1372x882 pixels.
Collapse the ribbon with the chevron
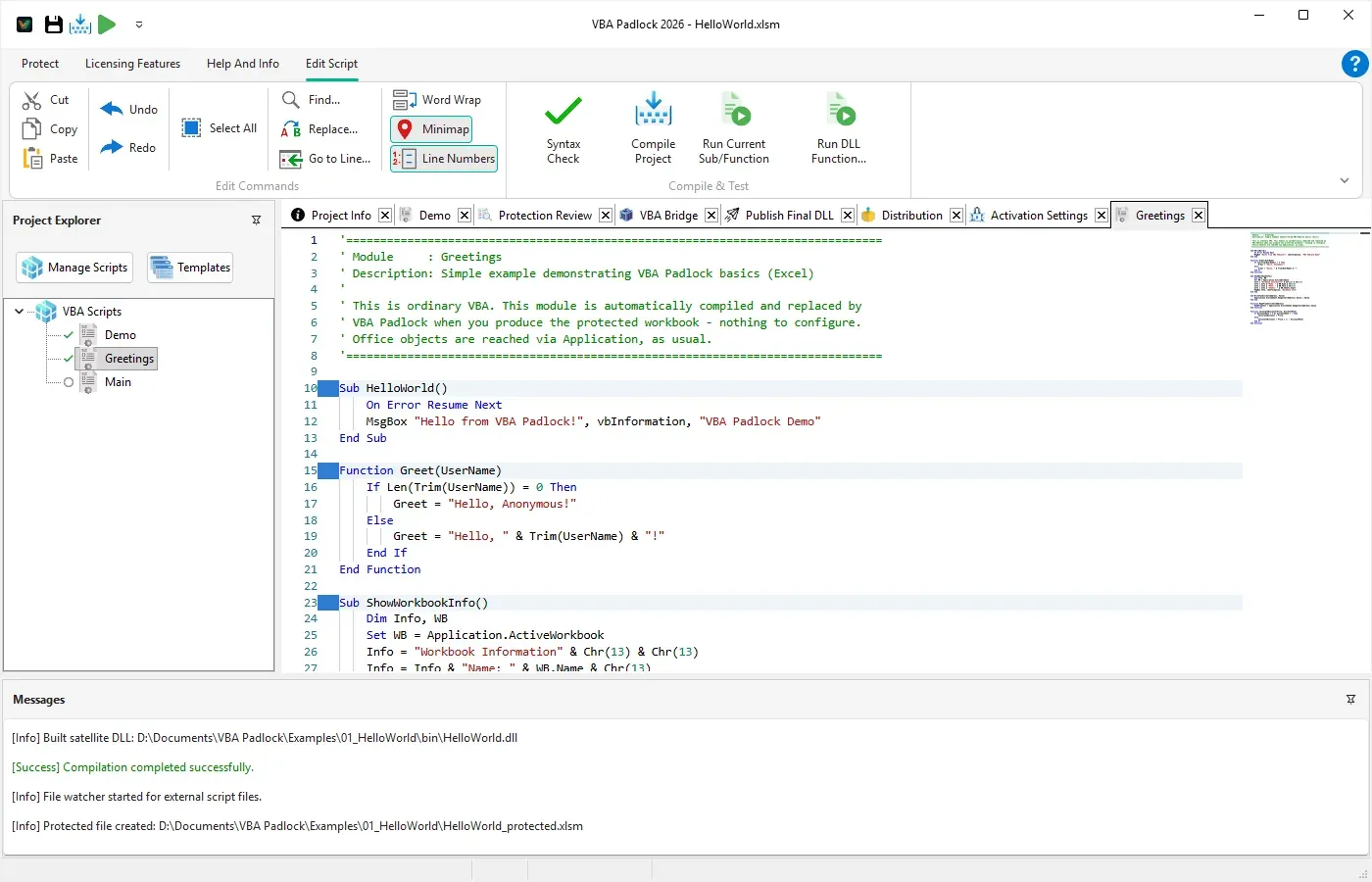click(1345, 180)
